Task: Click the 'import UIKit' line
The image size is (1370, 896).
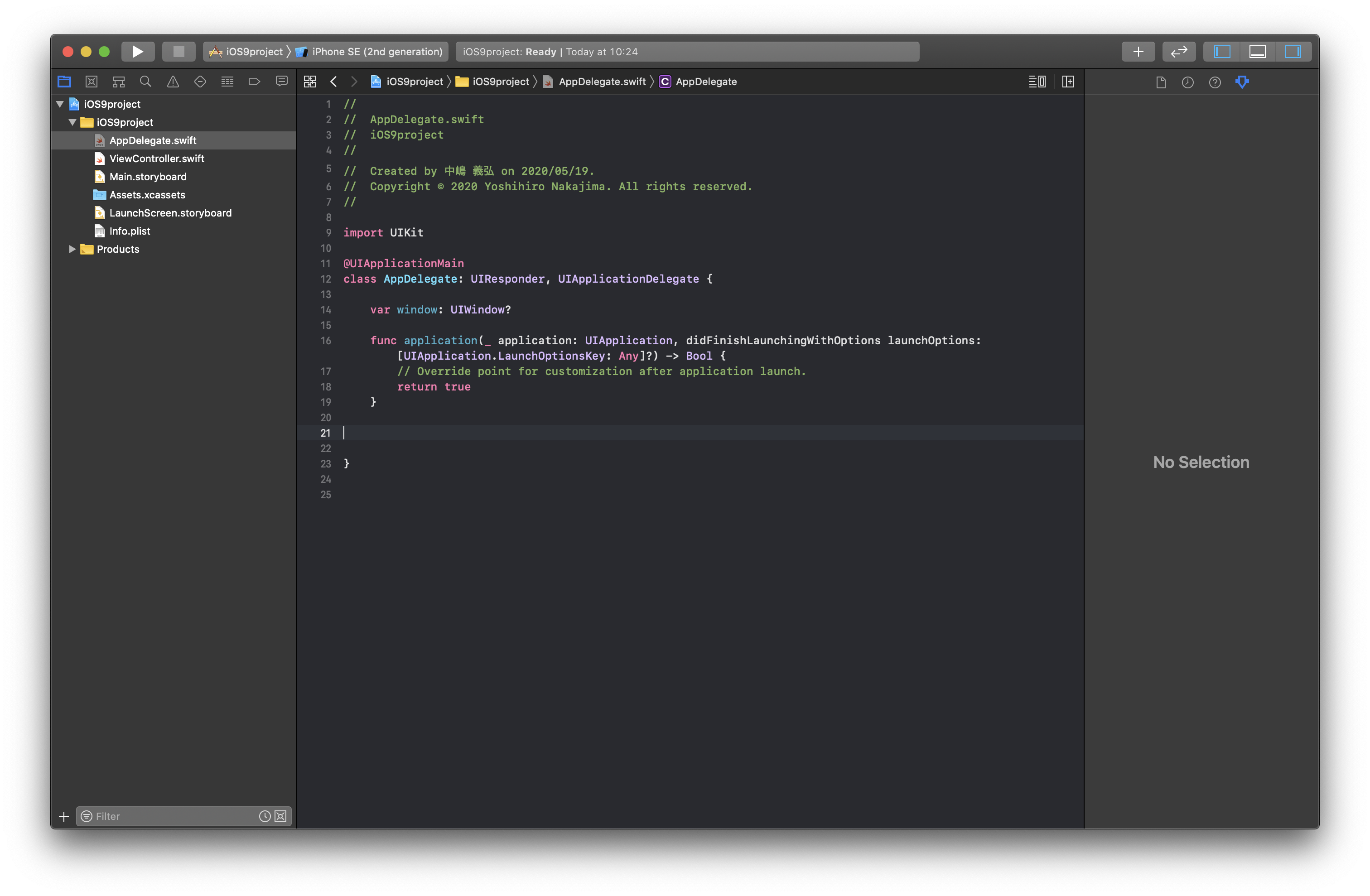Action: 383,232
